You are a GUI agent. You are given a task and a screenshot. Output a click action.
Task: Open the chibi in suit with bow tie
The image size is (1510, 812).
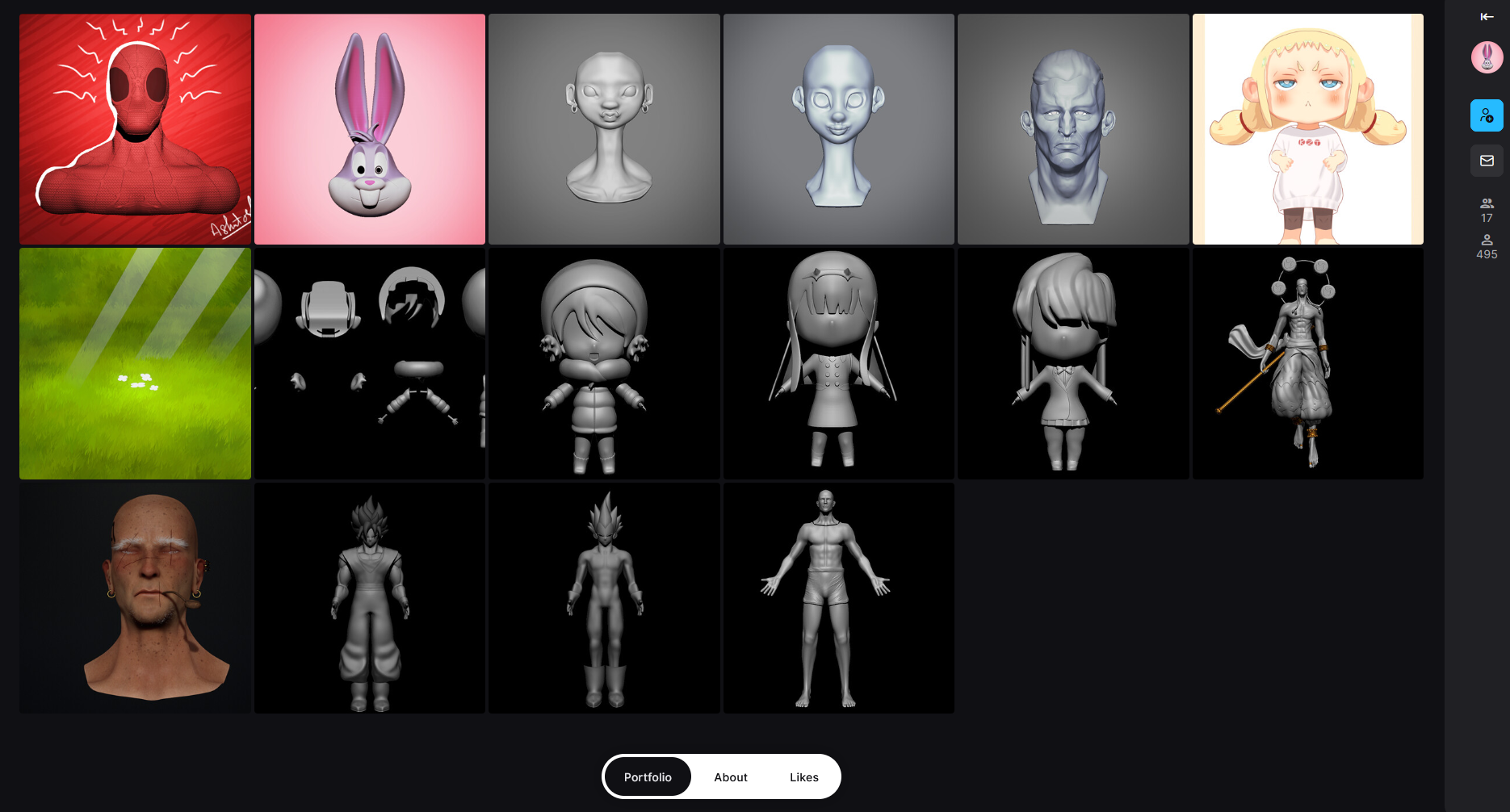click(x=1073, y=363)
